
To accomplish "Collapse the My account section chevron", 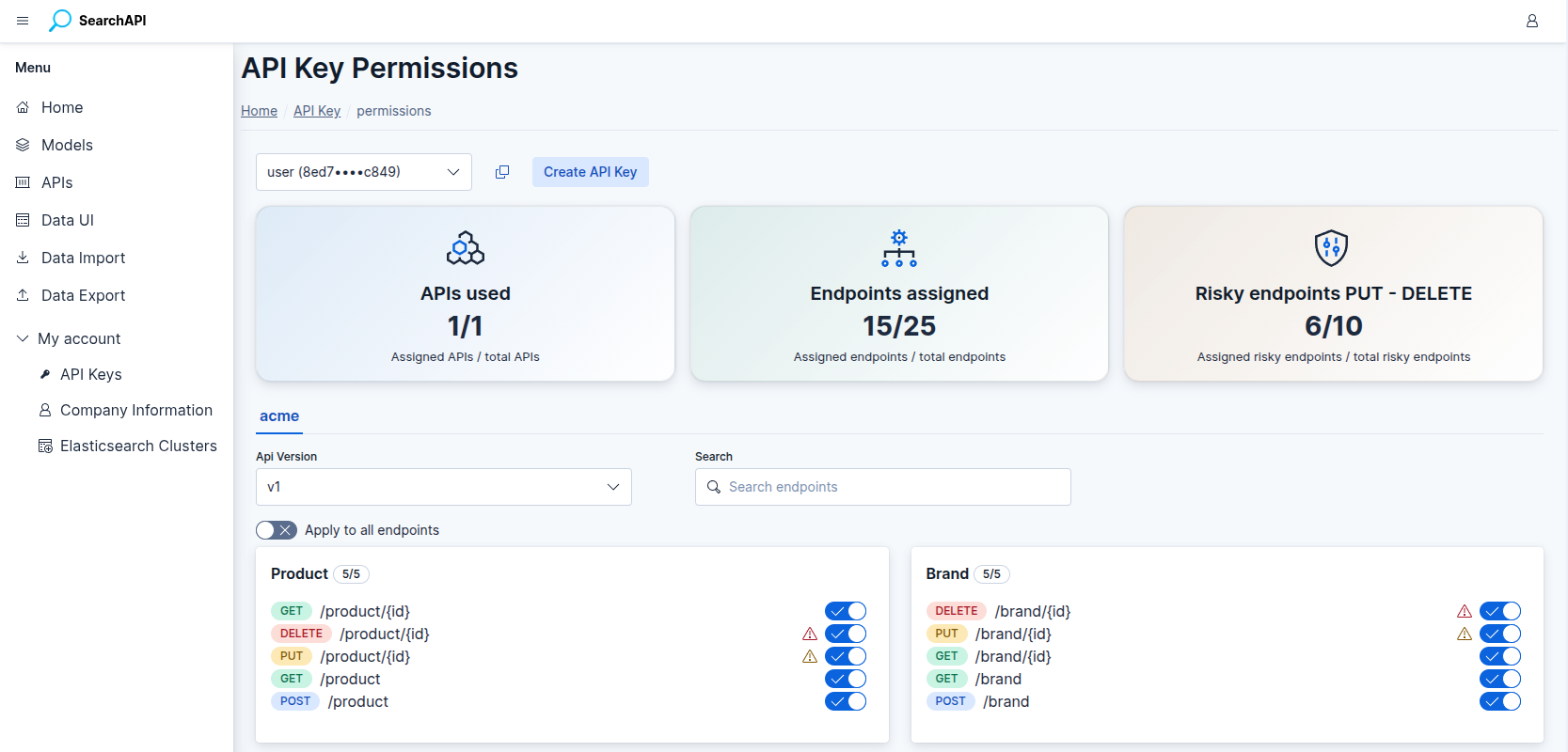I will 23,338.
